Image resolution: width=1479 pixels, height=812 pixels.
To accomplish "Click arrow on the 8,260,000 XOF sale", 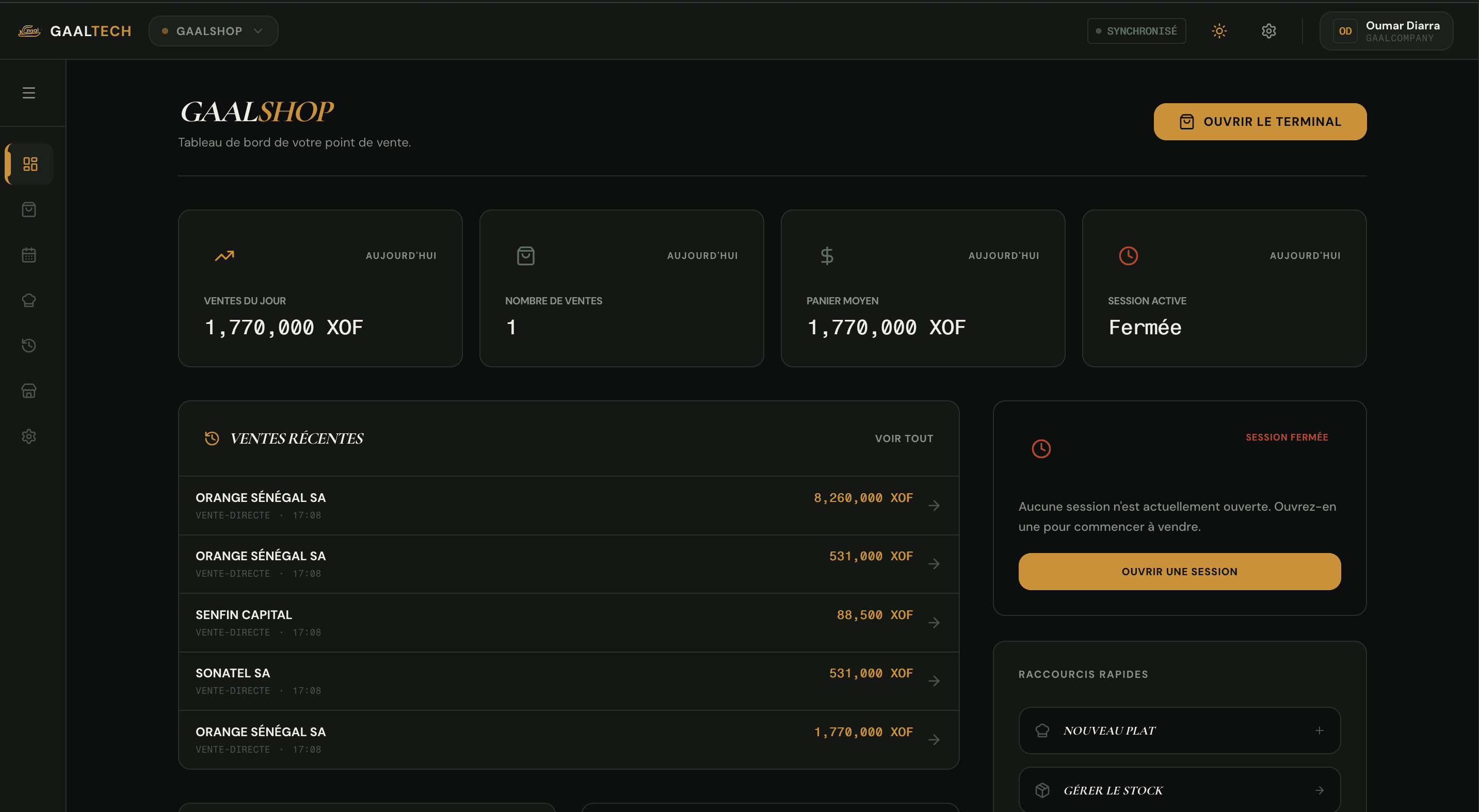I will point(934,506).
